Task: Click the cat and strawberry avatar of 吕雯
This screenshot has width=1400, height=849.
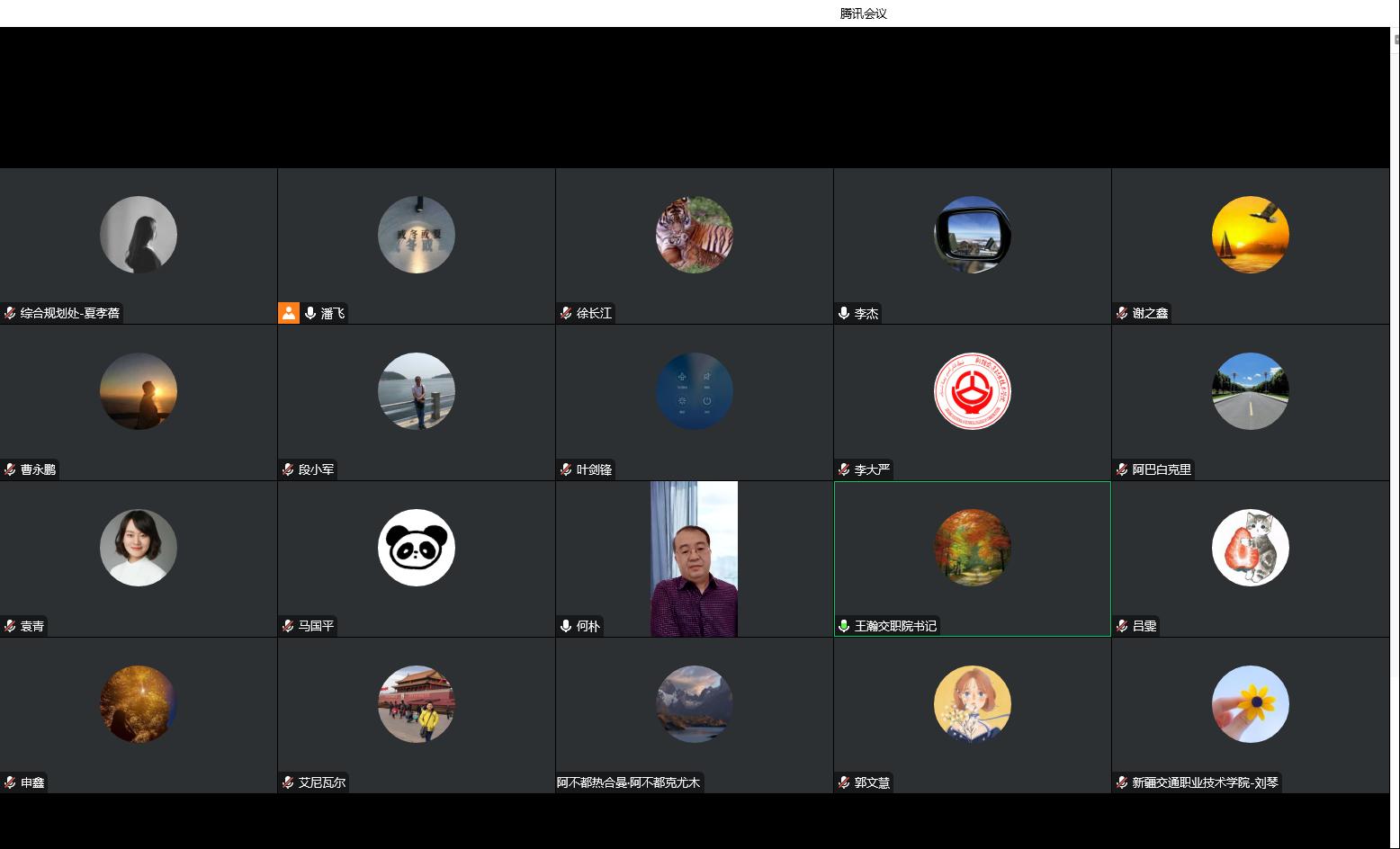Action: pyautogui.click(x=1250, y=548)
